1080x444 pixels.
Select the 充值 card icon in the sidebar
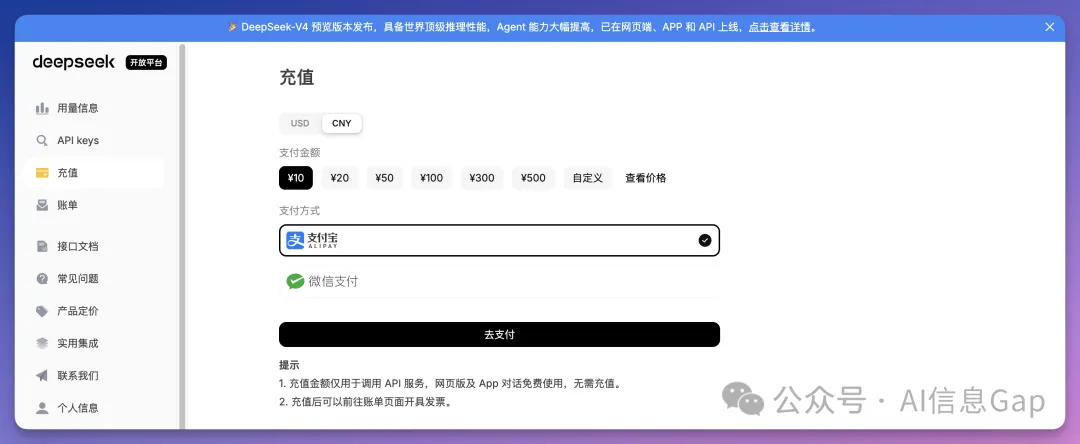42,173
